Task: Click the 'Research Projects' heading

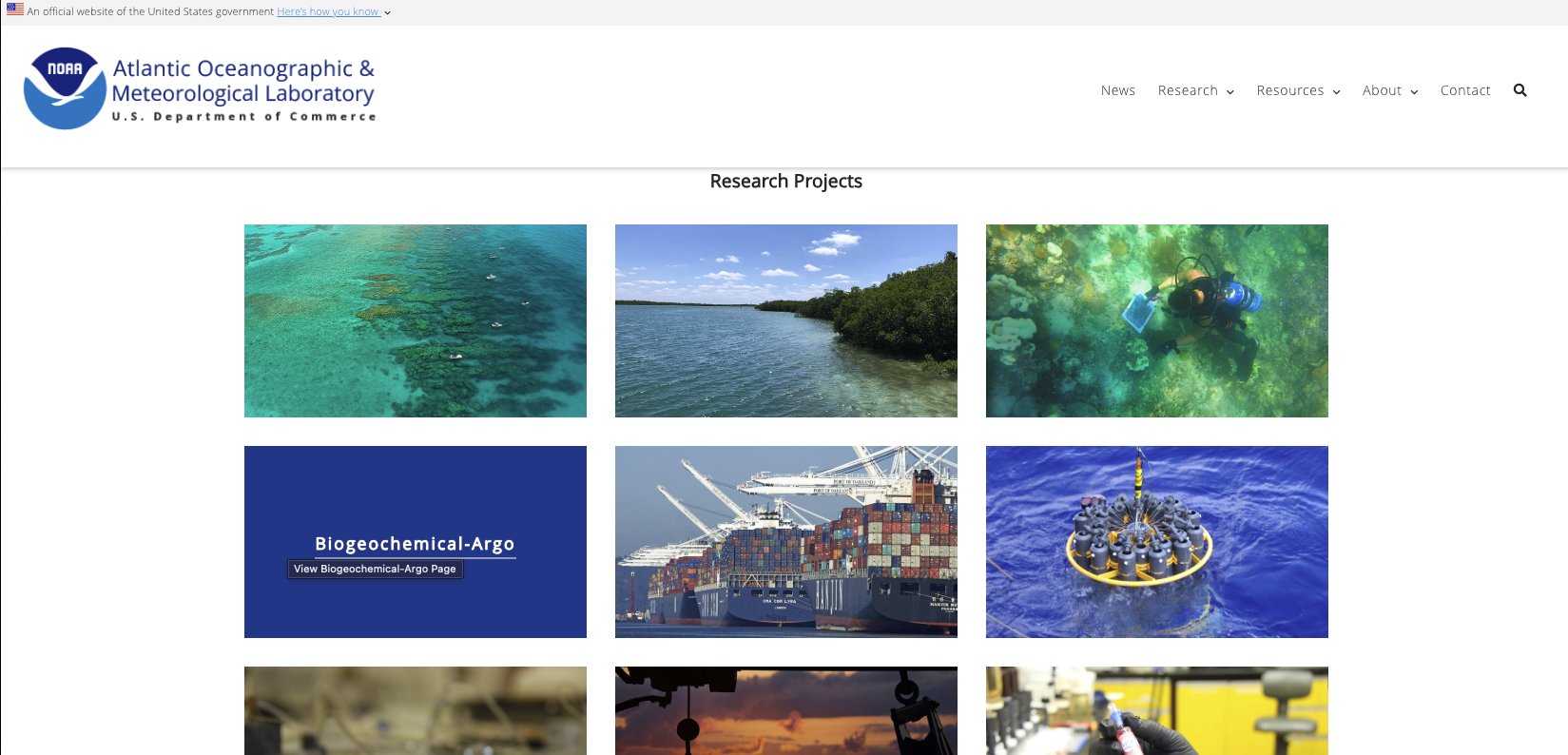Action: coord(786,182)
